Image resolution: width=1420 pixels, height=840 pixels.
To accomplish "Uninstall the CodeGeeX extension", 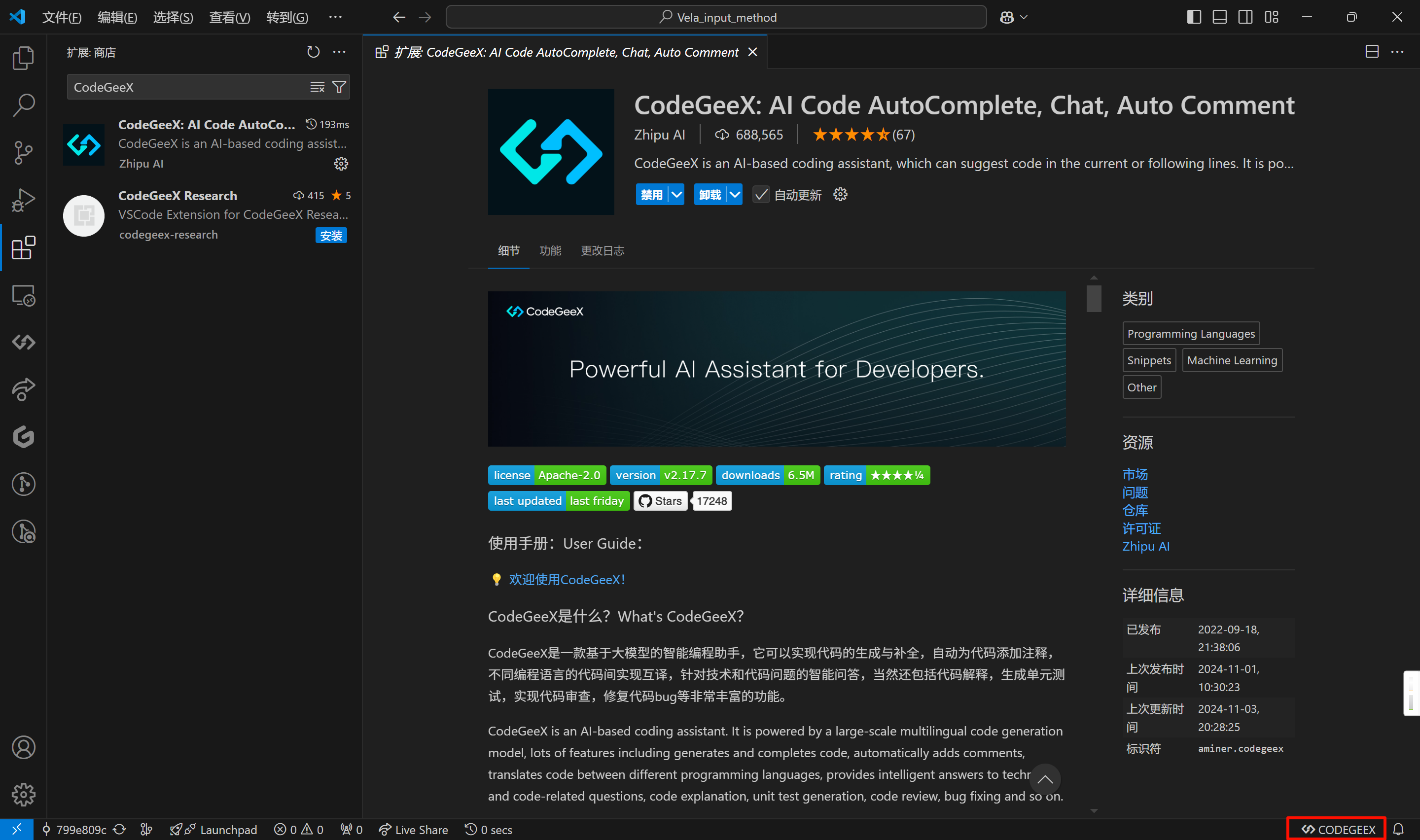I will [x=710, y=195].
